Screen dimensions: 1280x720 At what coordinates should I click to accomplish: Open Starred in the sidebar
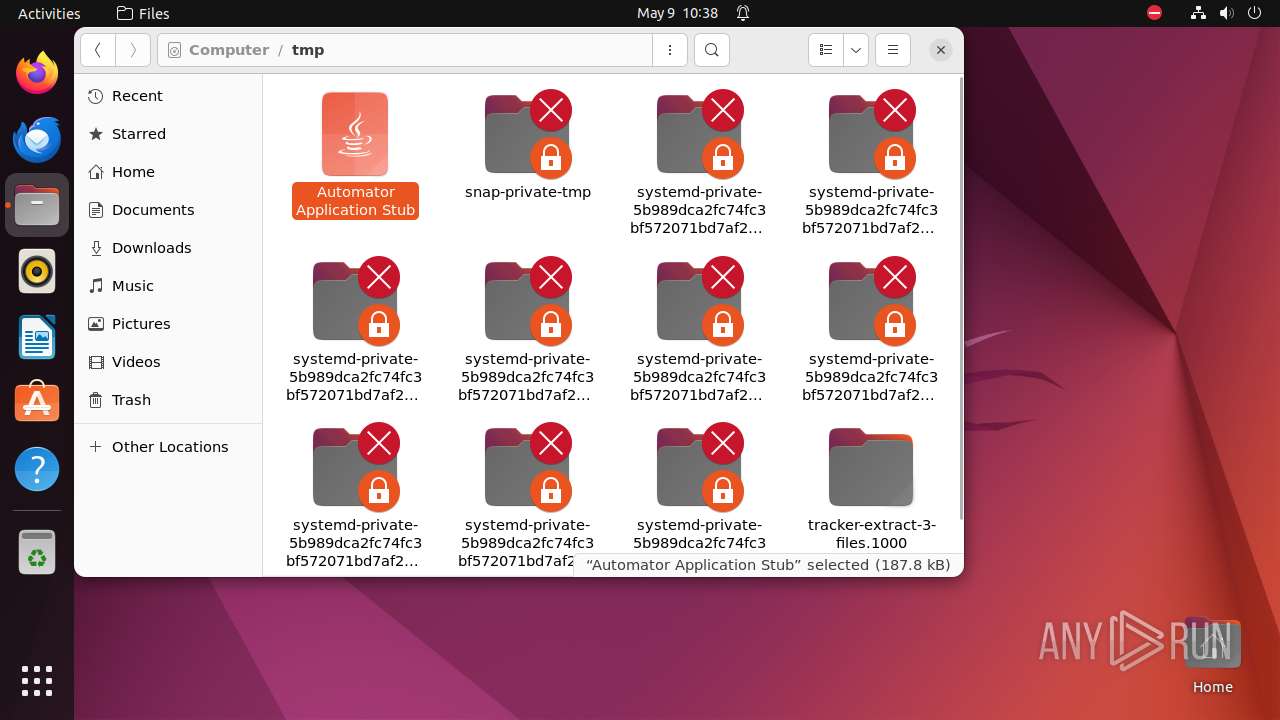pos(168,134)
